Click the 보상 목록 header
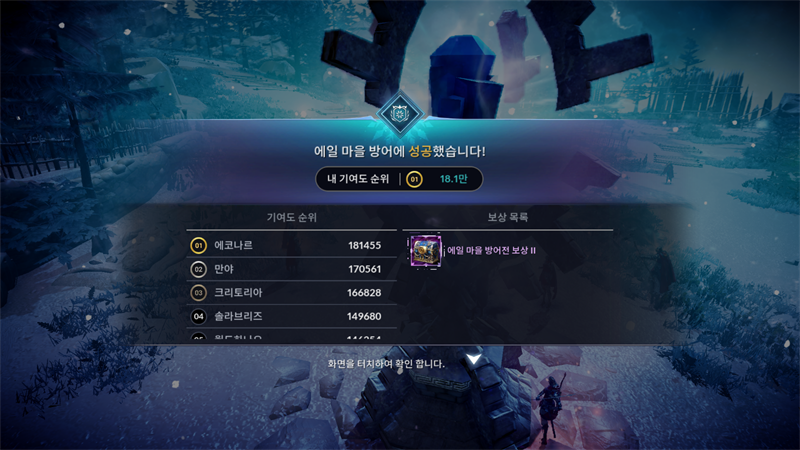 (508, 217)
